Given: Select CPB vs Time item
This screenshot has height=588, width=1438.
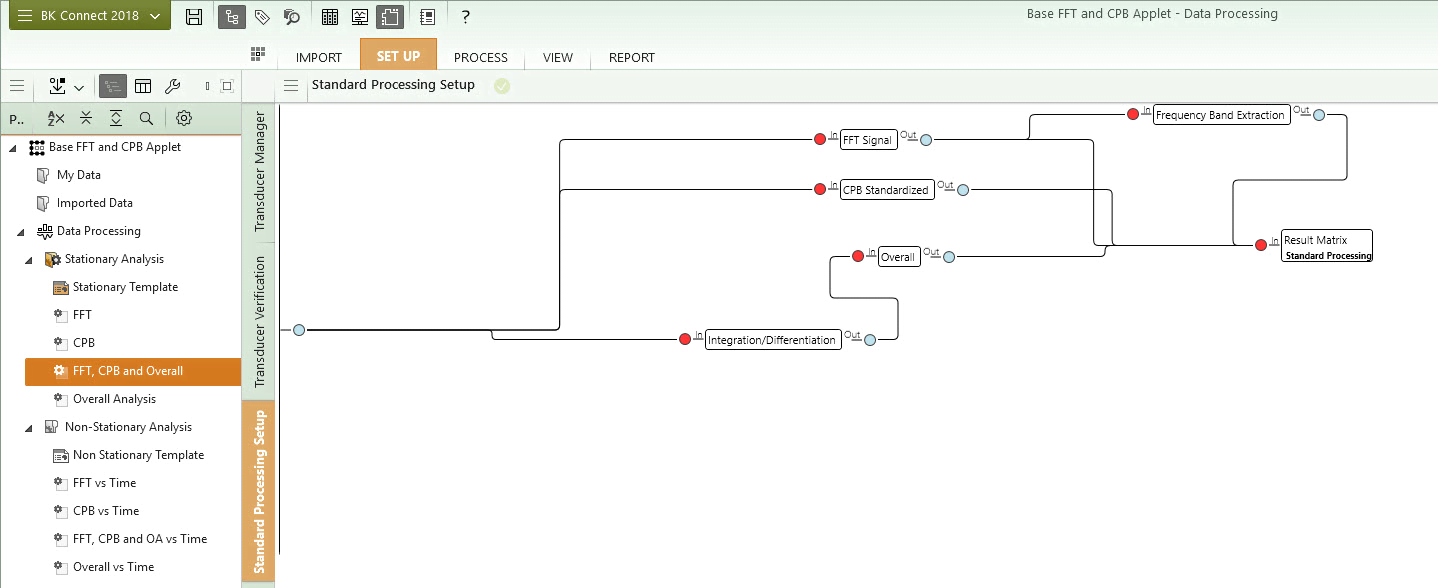Looking at the screenshot, I should (x=106, y=511).
